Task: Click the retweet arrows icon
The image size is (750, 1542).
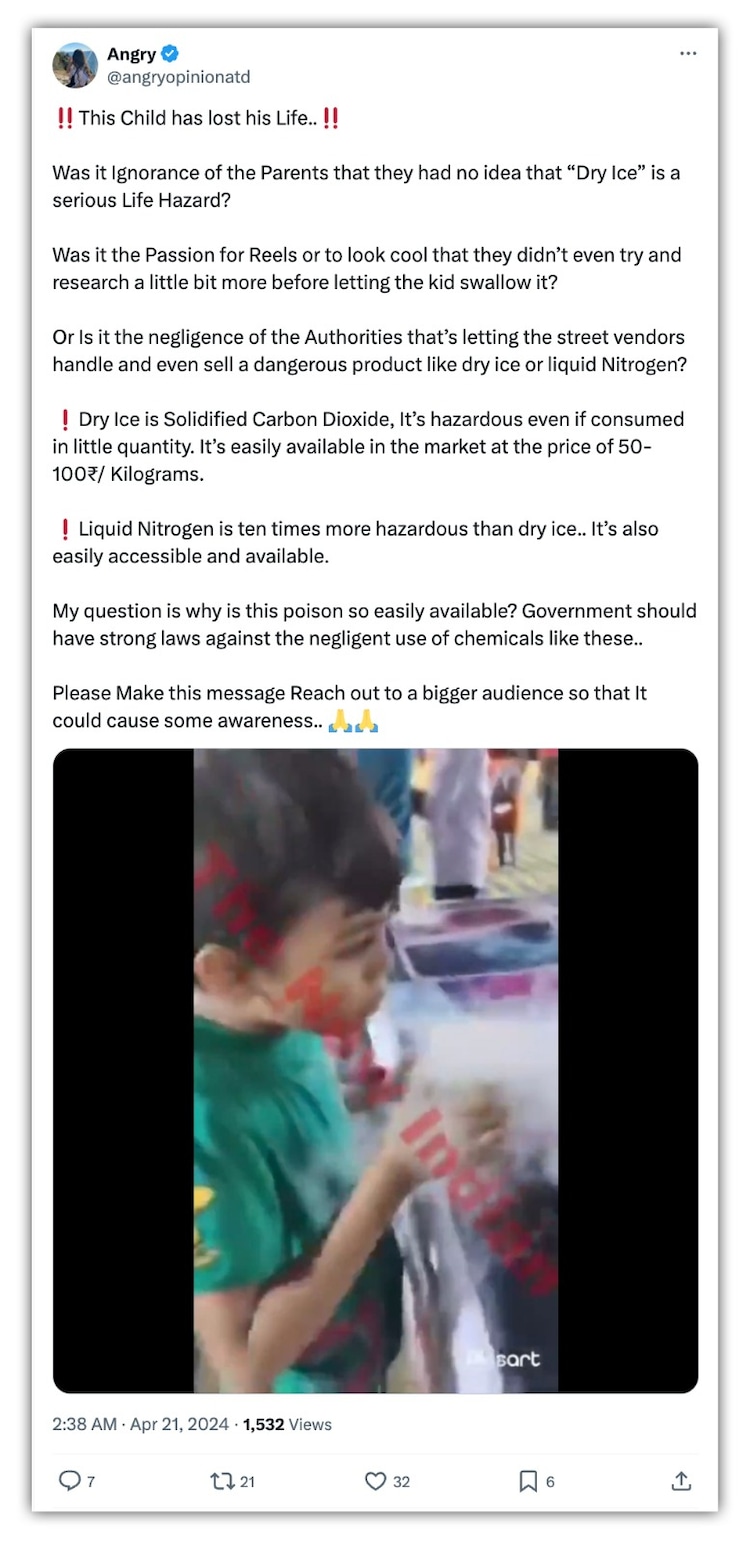Action: point(222,1481)
